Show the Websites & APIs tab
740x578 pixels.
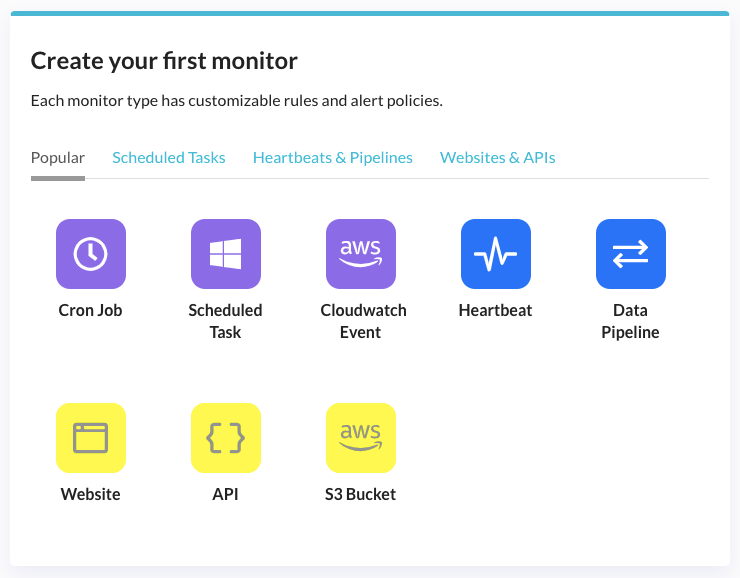[498, 158]
